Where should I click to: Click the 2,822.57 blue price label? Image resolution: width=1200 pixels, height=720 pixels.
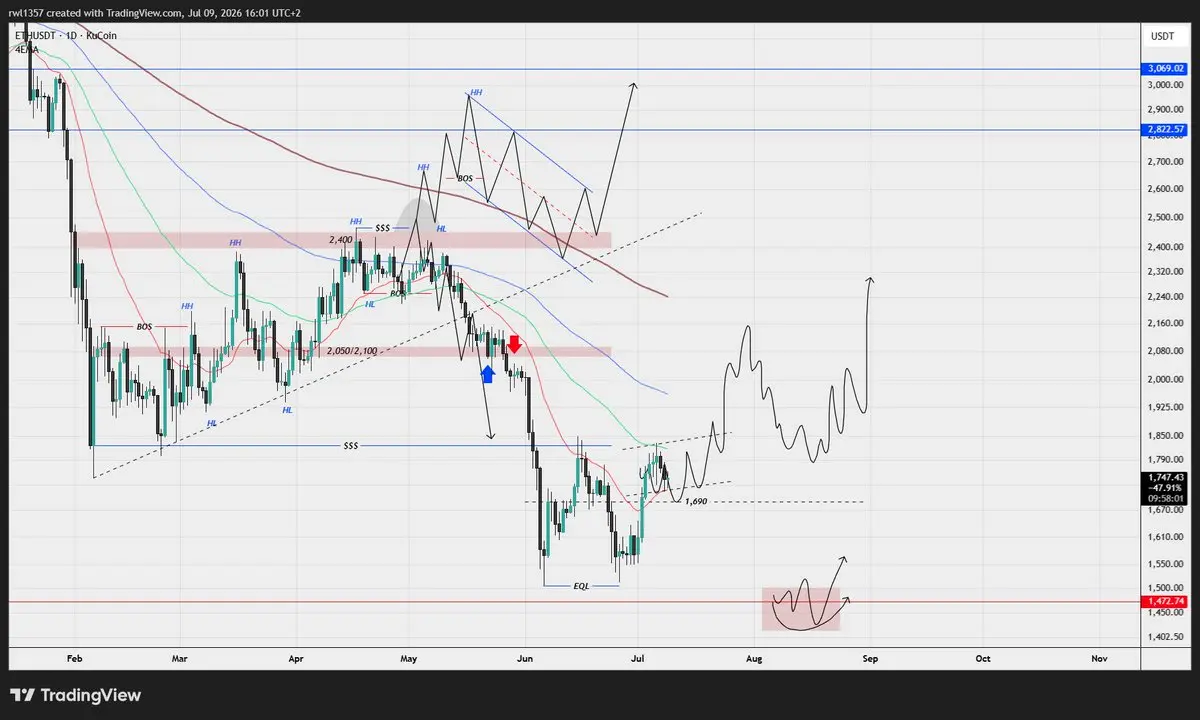pos(1163,130)
